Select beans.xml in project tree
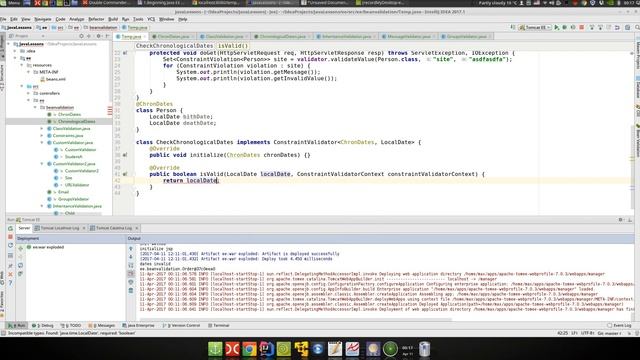Screen dimensions: 640x360 coord(53,79)
